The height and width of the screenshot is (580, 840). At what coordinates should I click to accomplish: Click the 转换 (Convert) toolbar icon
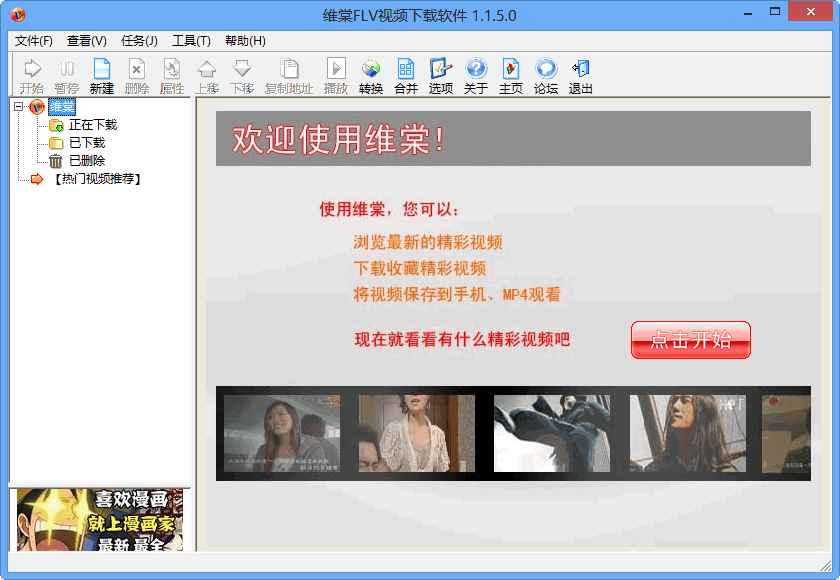(x=371, y=75)
